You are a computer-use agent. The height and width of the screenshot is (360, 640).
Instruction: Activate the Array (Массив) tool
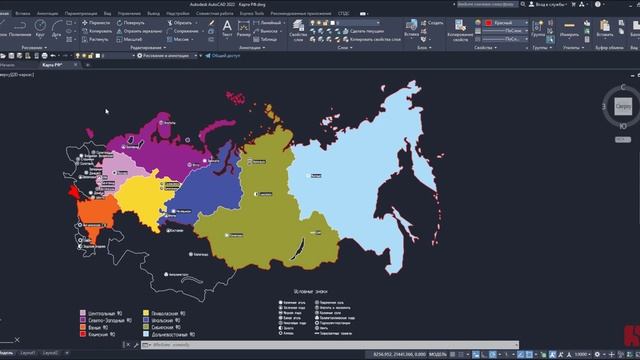[x=178, y=39]
